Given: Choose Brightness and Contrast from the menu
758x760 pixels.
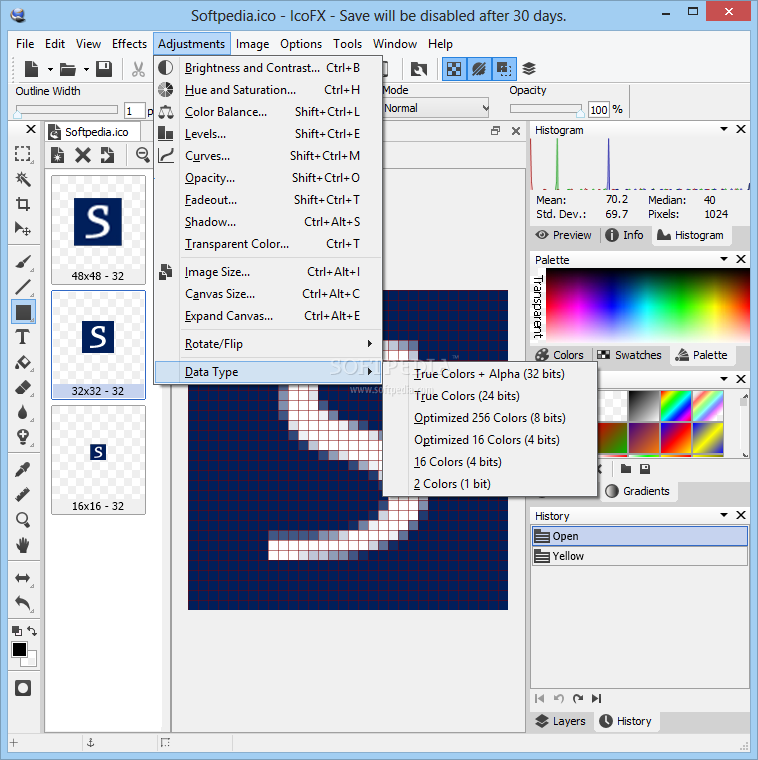Looking at the screenshot, I should tap(268, 68).
